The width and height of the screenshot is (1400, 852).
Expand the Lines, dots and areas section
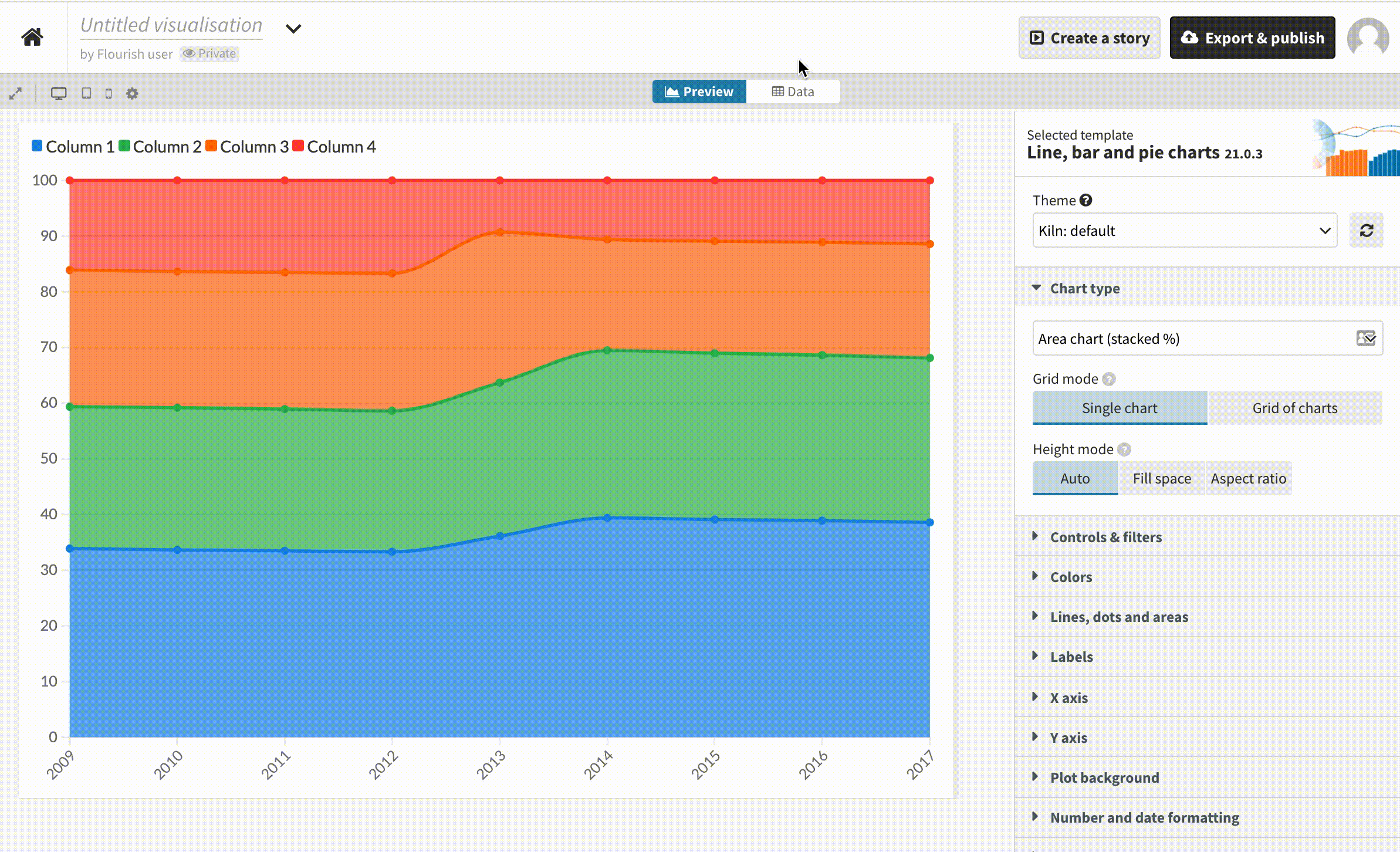1118,617
